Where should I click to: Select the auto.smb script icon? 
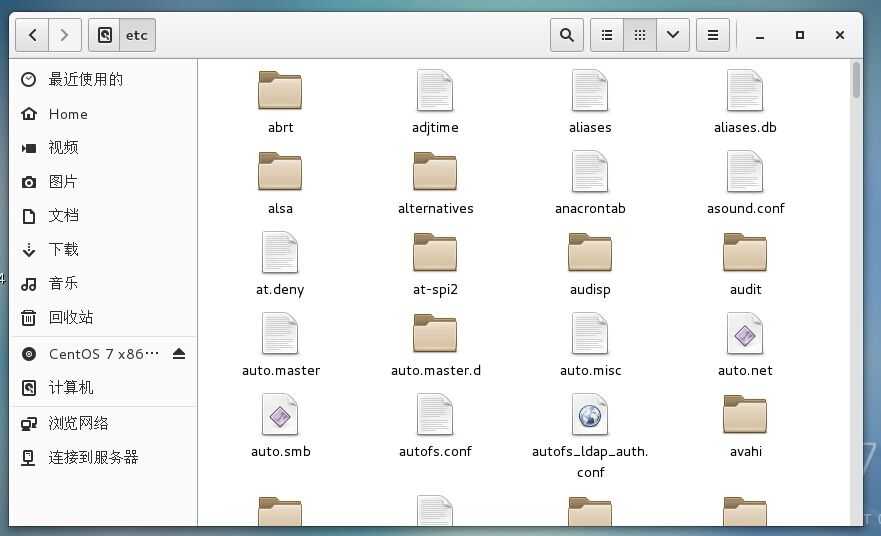point(280,414)
